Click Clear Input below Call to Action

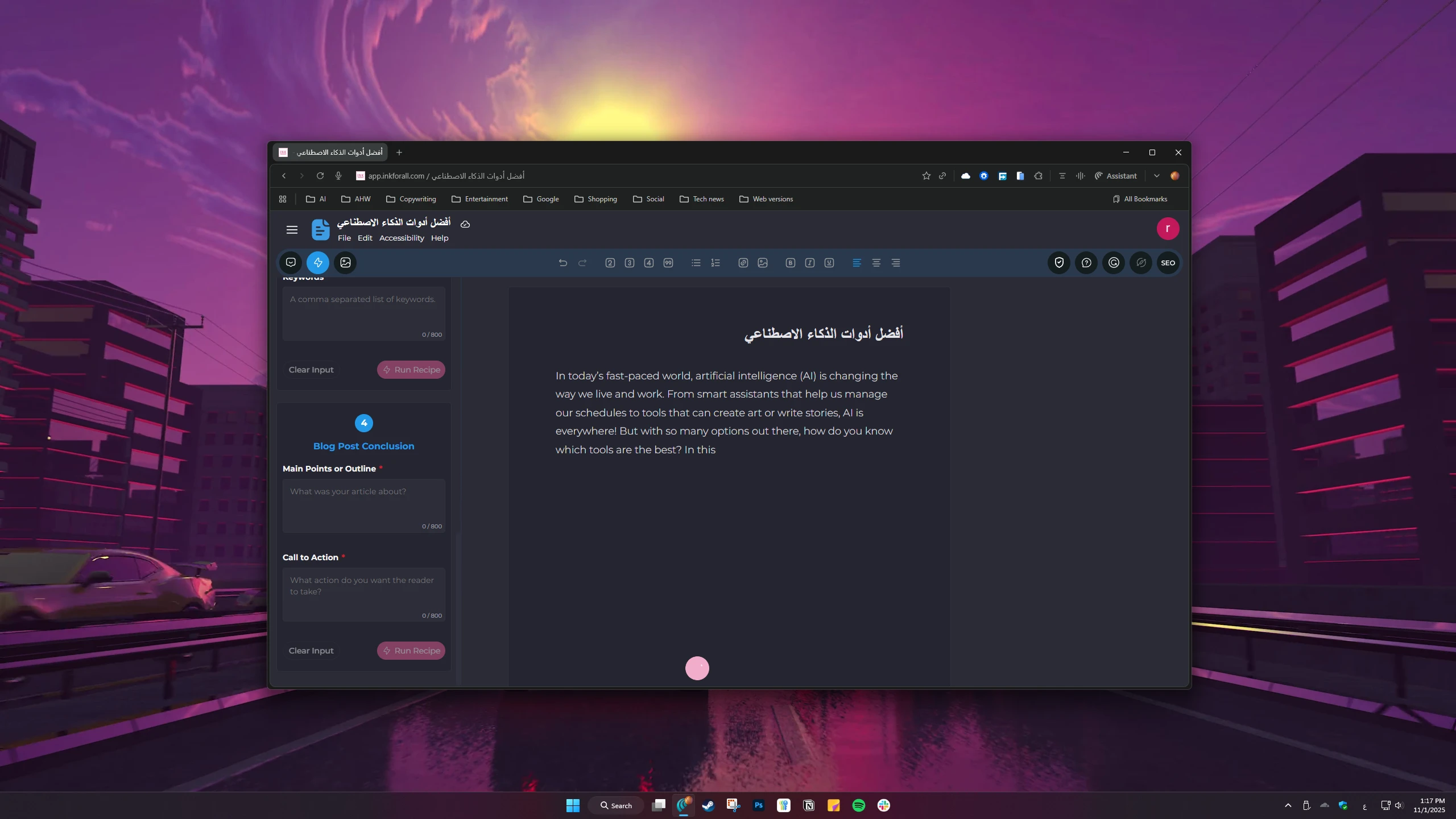(311, 651)
